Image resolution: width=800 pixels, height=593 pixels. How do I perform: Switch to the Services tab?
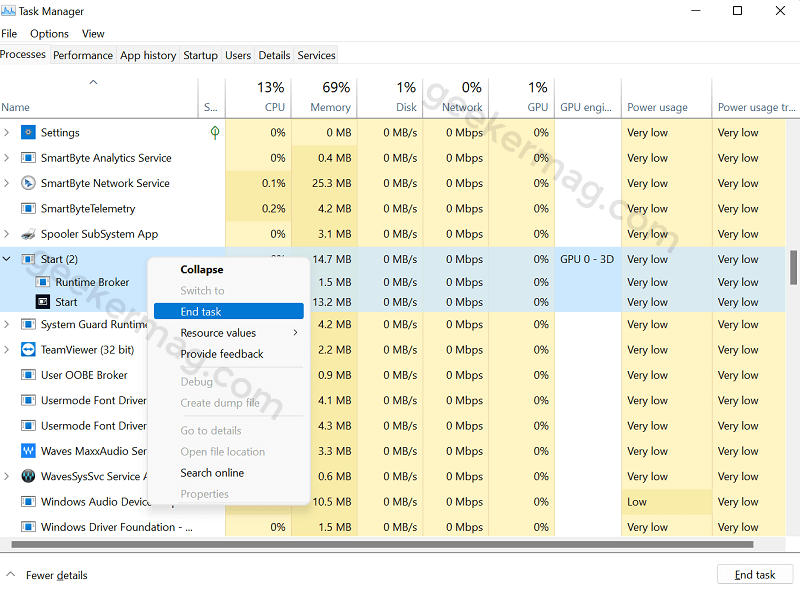[x=316, y=55]
